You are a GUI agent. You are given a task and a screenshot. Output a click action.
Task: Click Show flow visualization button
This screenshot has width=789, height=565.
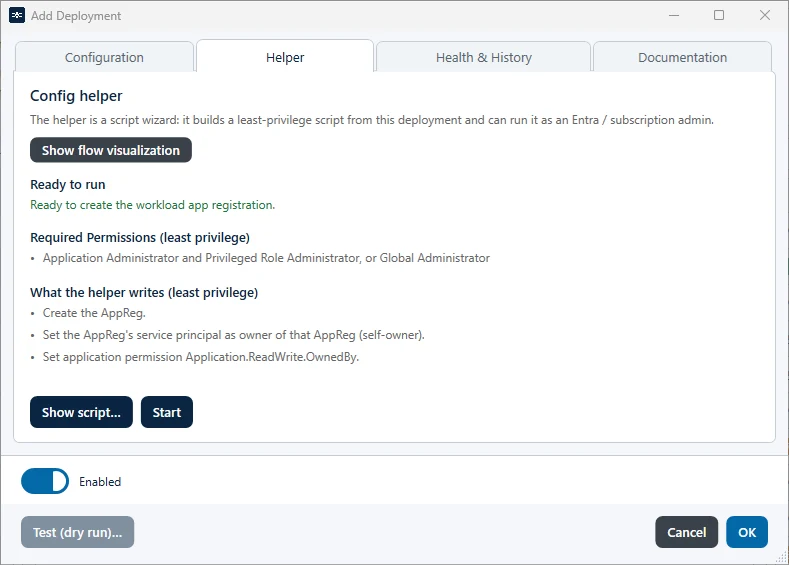pos(111,150)
